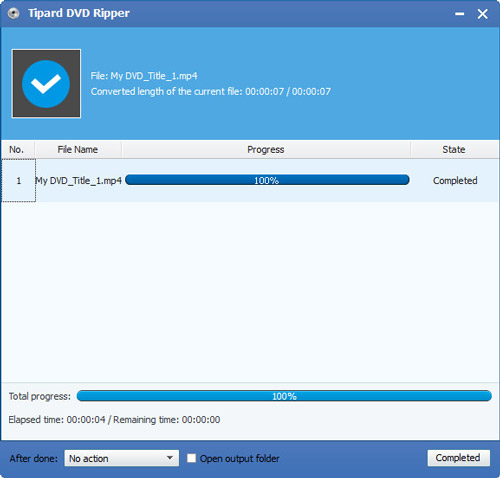Click the Tipard DVD Ripper disc icon
The height and width of the screenshot is (478, 500).
14,14
